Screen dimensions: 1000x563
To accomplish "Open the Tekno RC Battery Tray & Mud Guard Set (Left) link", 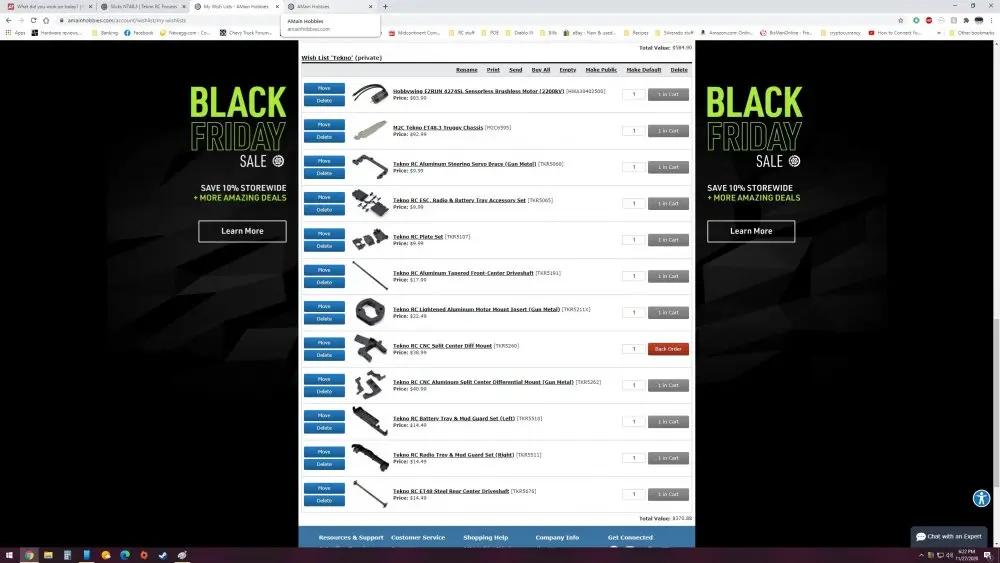I will pos(453,418).
